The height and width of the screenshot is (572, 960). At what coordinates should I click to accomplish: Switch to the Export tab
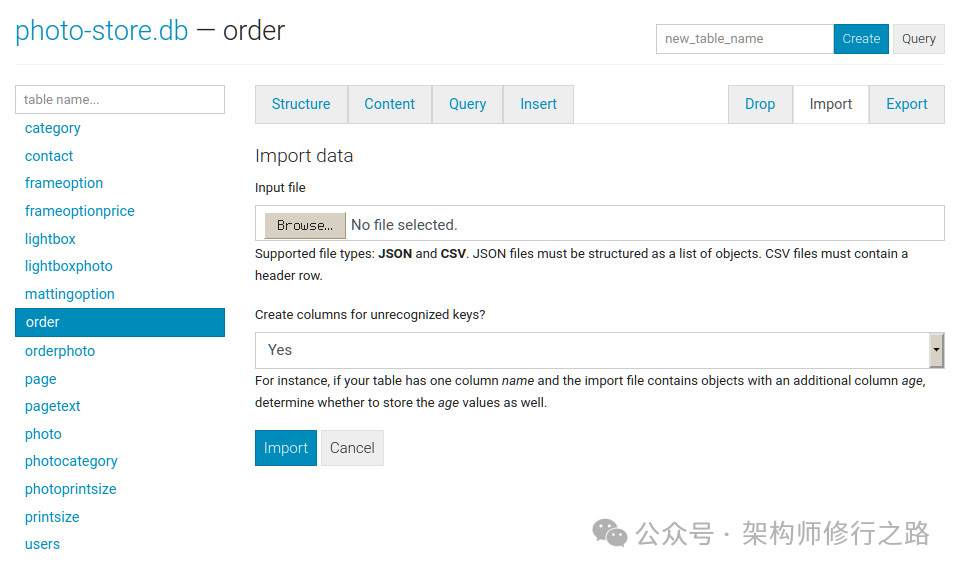906,104
